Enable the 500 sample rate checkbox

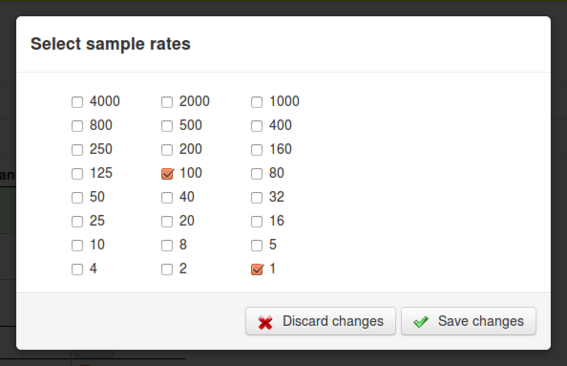point(167,126)
